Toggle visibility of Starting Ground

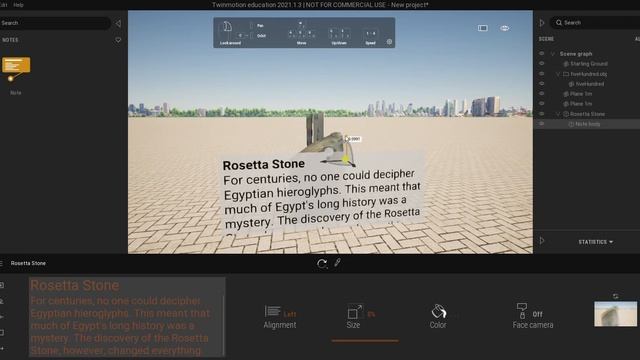pyautogui.click(x=542, y=64)
